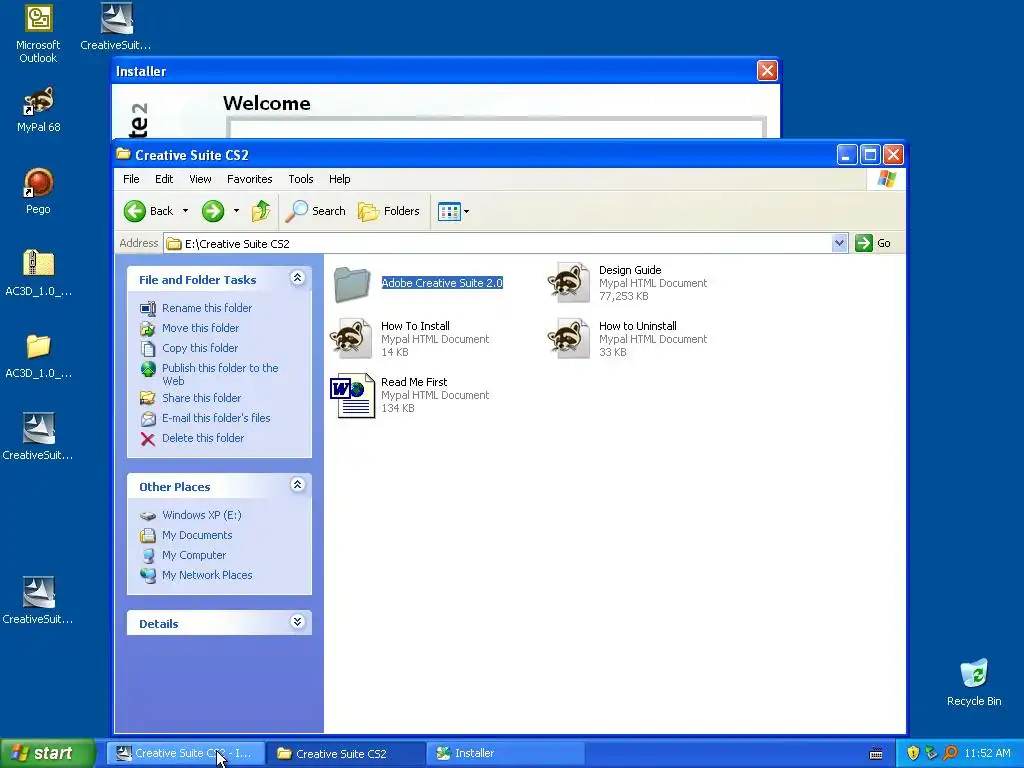This screenshot has width=1024, height=768.
Task: Go up one folder level
Action: (x=261, y=211)
